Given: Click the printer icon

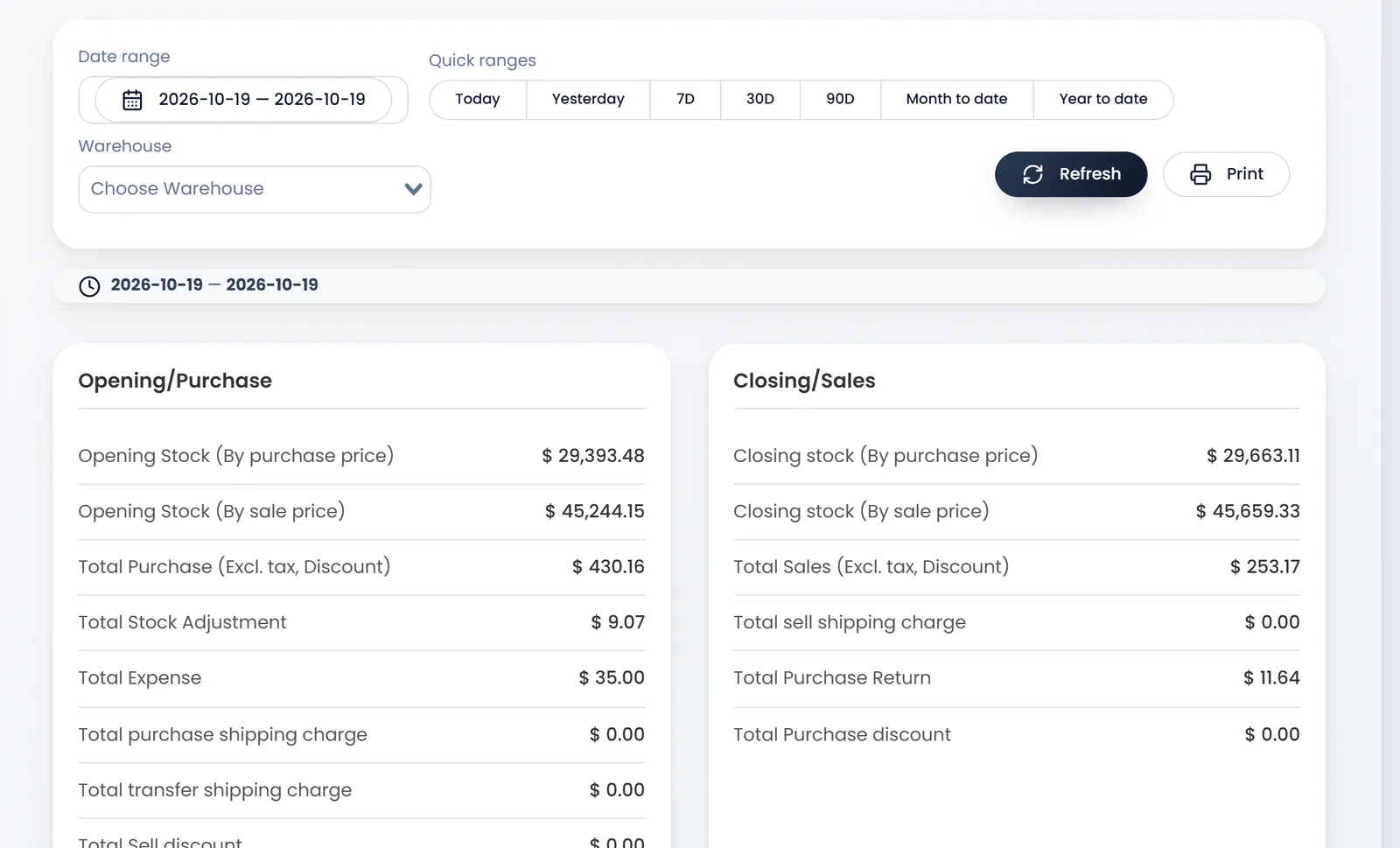Looking at the screenshot, I should [x=1200, y=174].
